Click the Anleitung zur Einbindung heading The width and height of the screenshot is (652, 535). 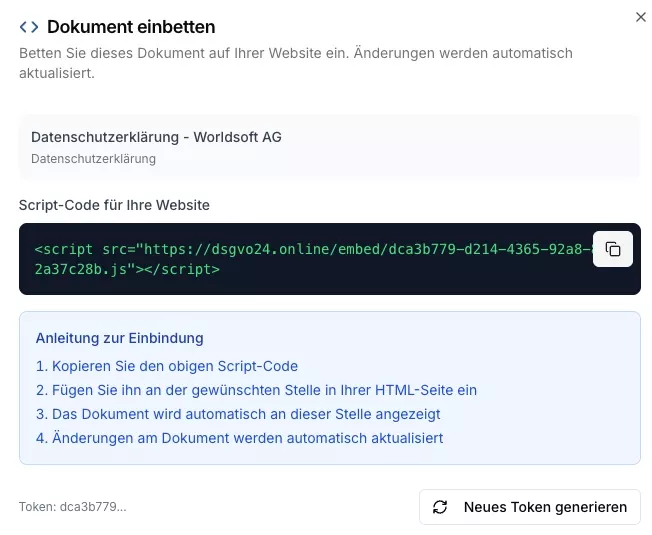coord(119,338)
